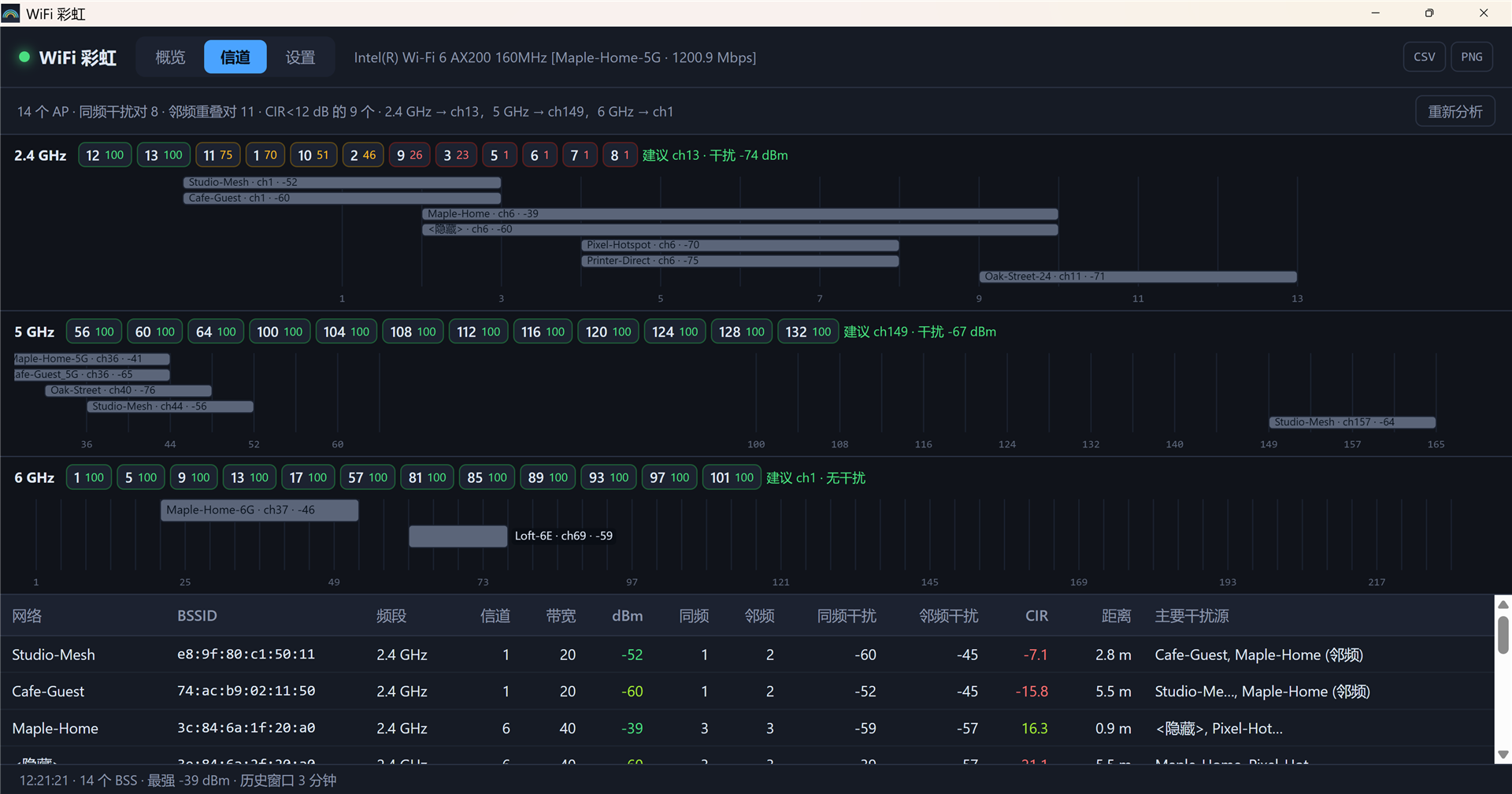Minimize the WiFi 彩虹 window

1375,13
